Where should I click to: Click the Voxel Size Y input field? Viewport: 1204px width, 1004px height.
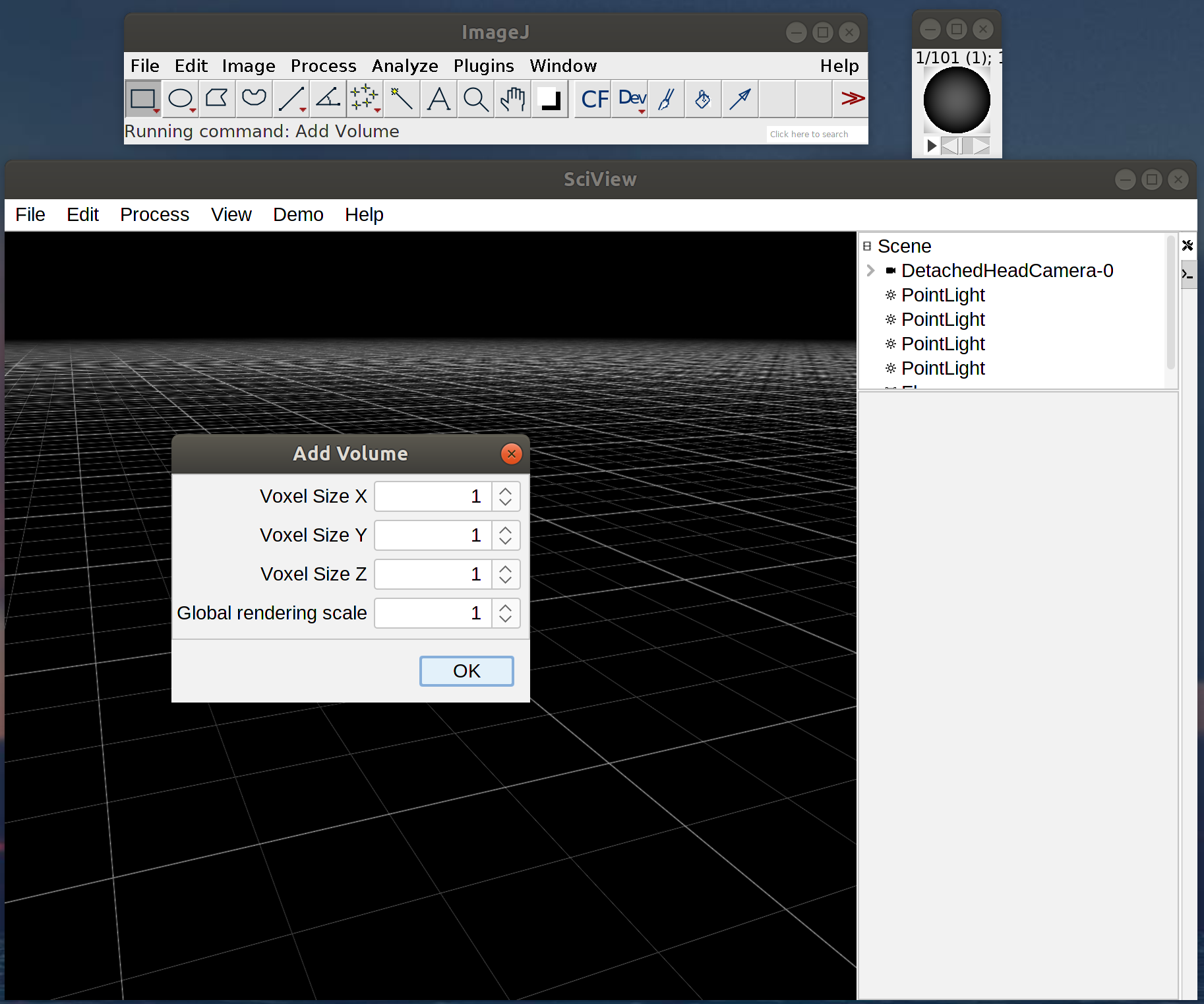pyautogui.click(x=433, y=535)
